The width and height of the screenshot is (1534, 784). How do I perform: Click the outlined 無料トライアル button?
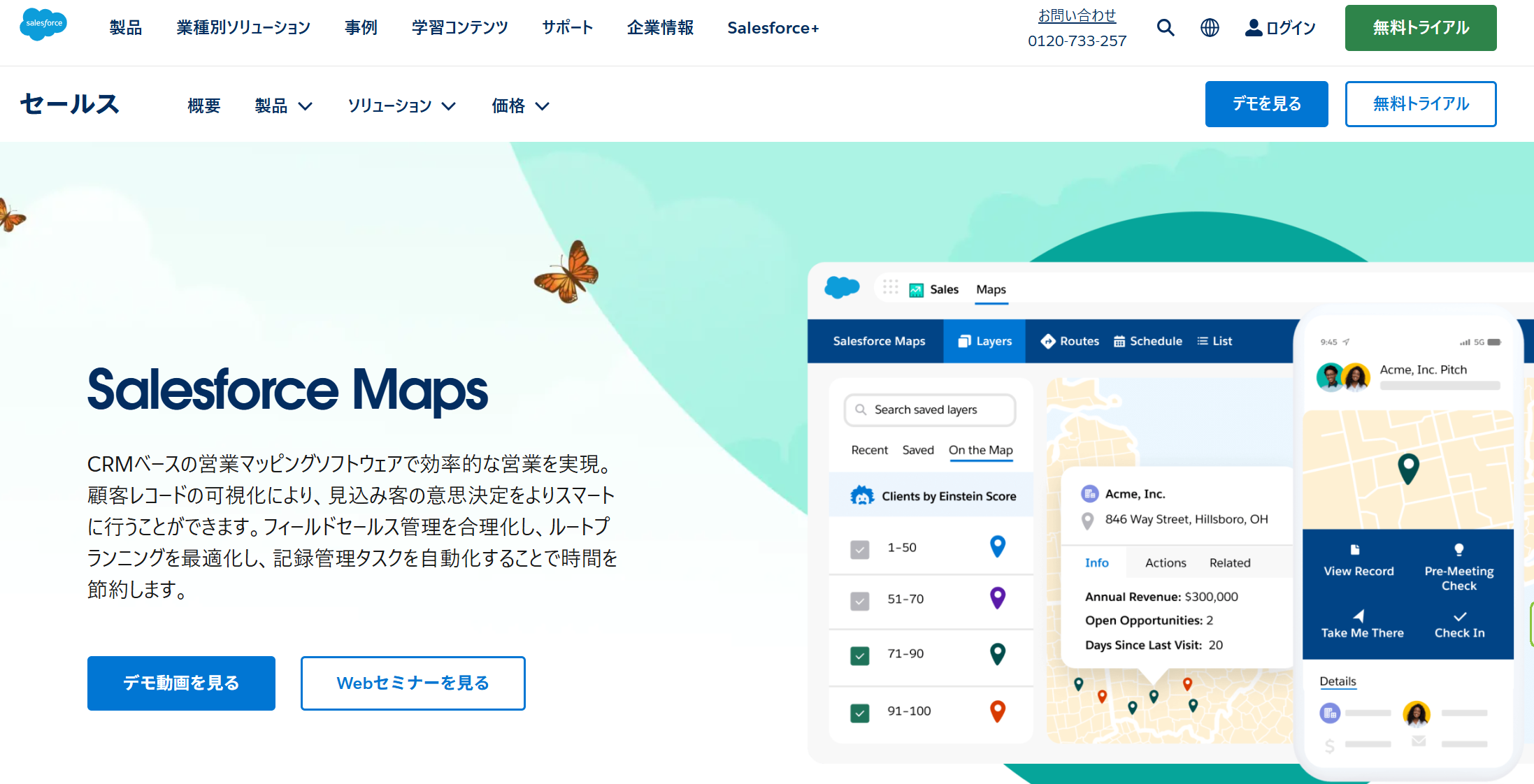(1421, 104)
